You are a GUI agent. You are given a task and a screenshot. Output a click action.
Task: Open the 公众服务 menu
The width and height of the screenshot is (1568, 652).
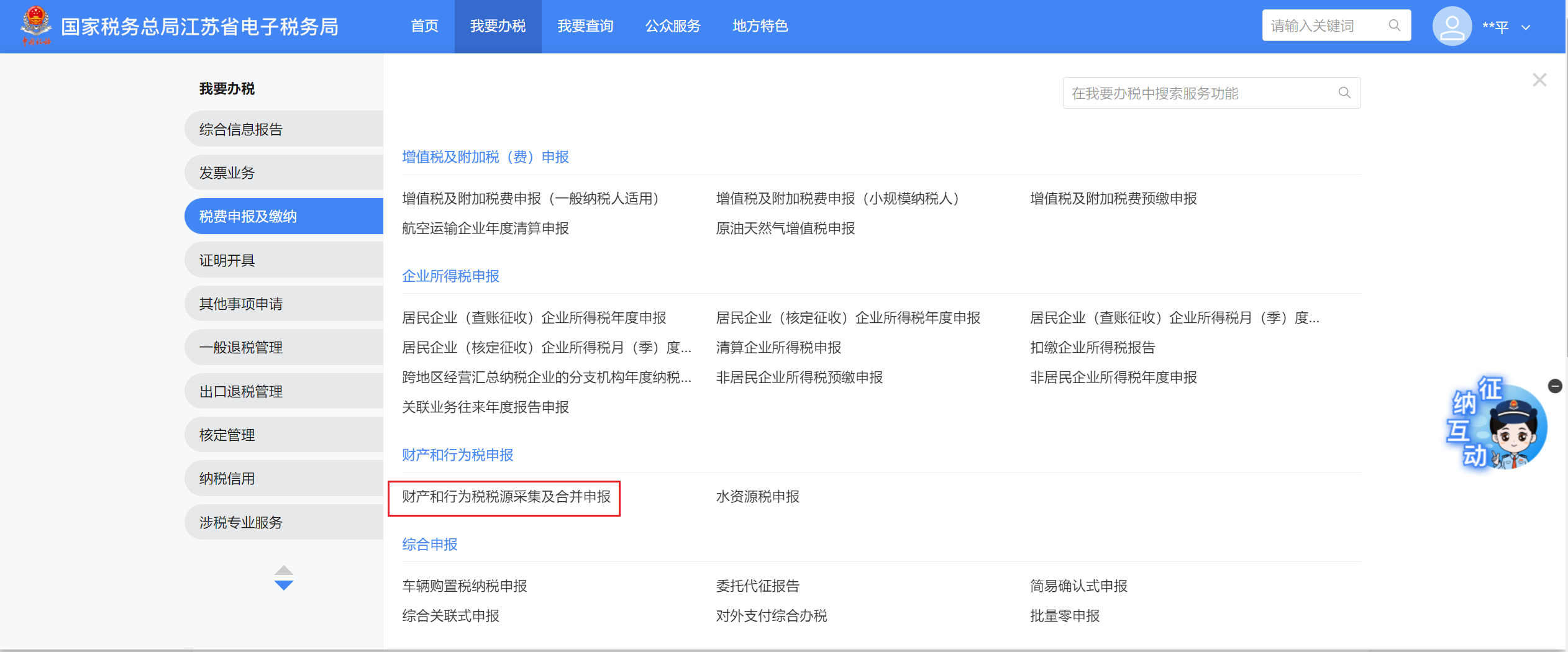point(673,26)
